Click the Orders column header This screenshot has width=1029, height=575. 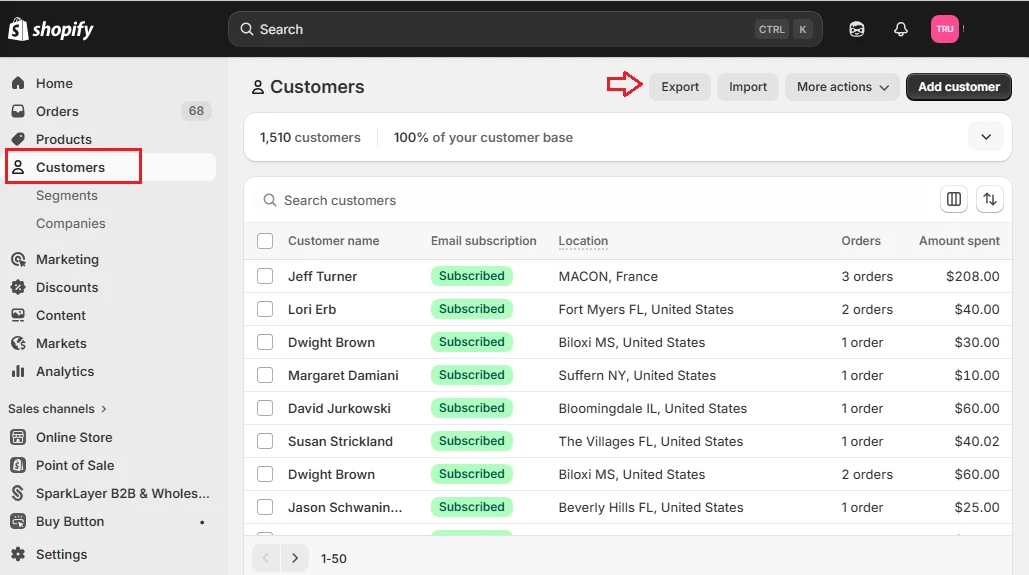coord(860,241)
